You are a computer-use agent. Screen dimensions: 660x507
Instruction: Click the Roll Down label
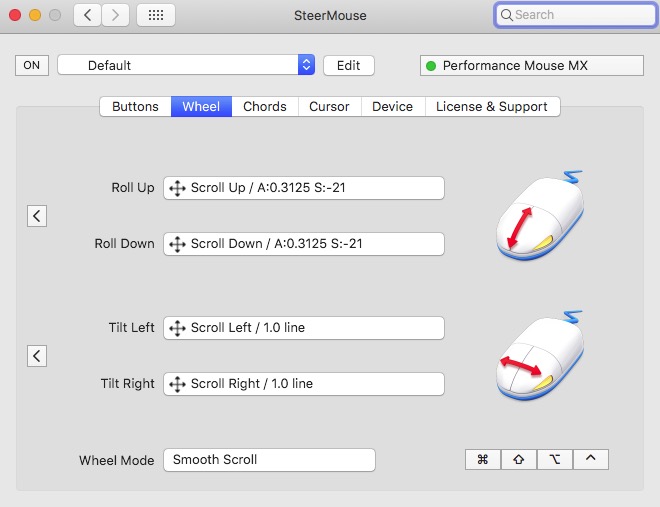click(125, 244)
